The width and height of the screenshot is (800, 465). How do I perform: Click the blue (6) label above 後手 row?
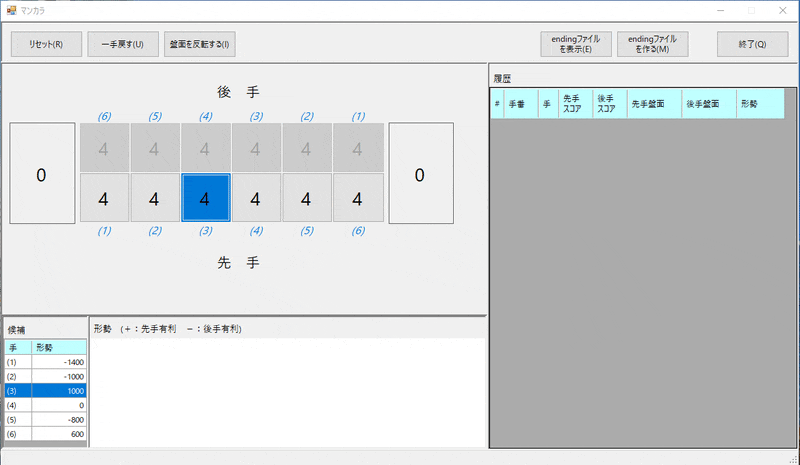105,116
